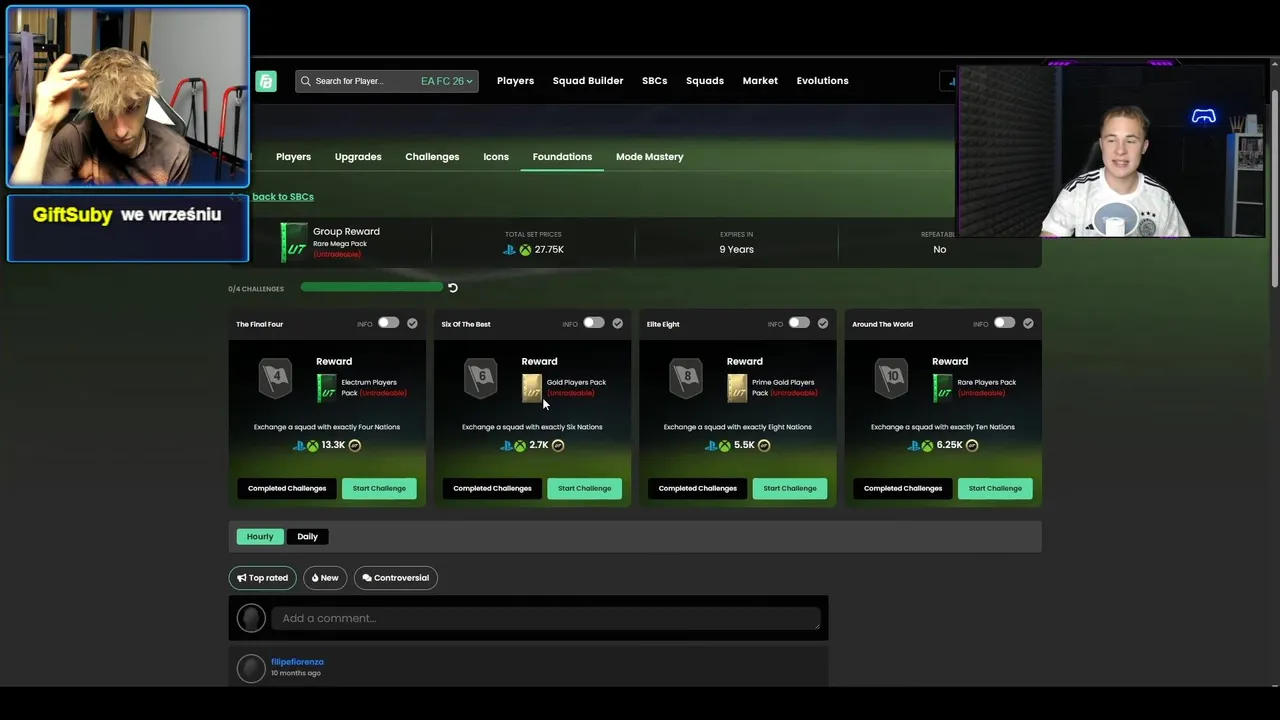The width and height of the screenshot is (1280, 720).
Task: Open the EA FC 26 game dropdown
Action: pos(446,81)
